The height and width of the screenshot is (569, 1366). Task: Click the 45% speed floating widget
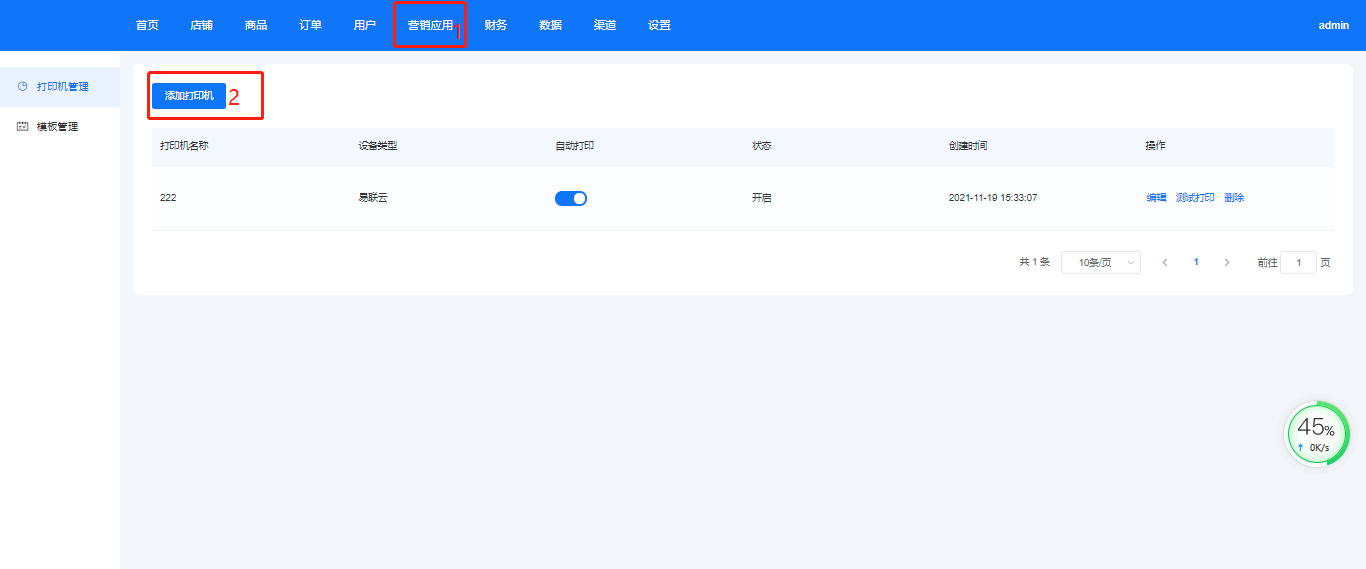pyautogui.click(x=1316, y=434)
